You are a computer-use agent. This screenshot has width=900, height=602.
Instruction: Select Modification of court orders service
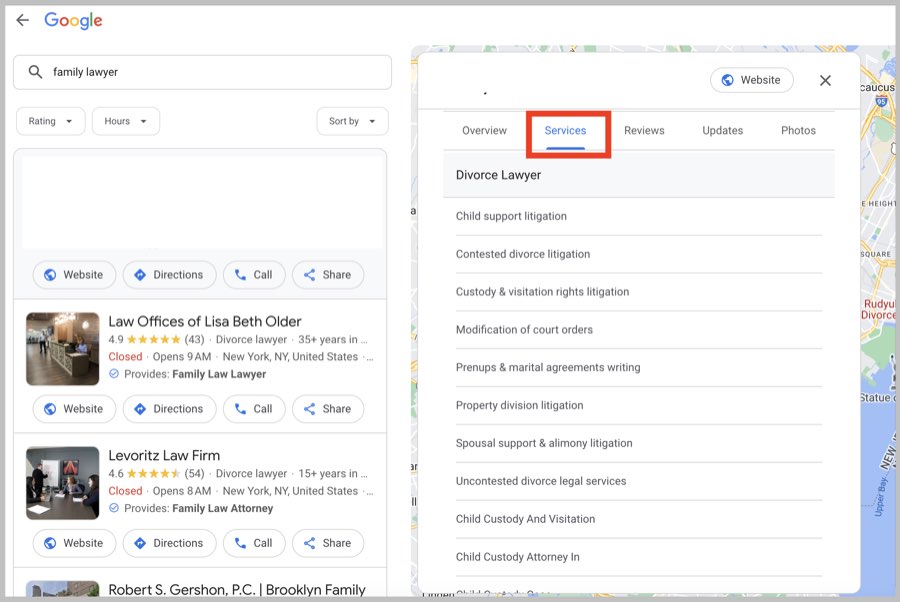tap(639, 330)
